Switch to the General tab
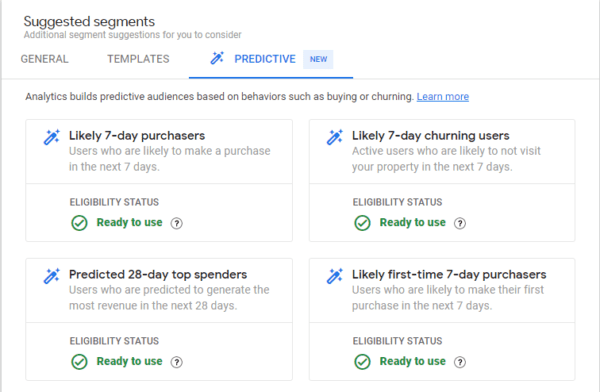Screen dimensions: 600x392 [x=44, y=59]
